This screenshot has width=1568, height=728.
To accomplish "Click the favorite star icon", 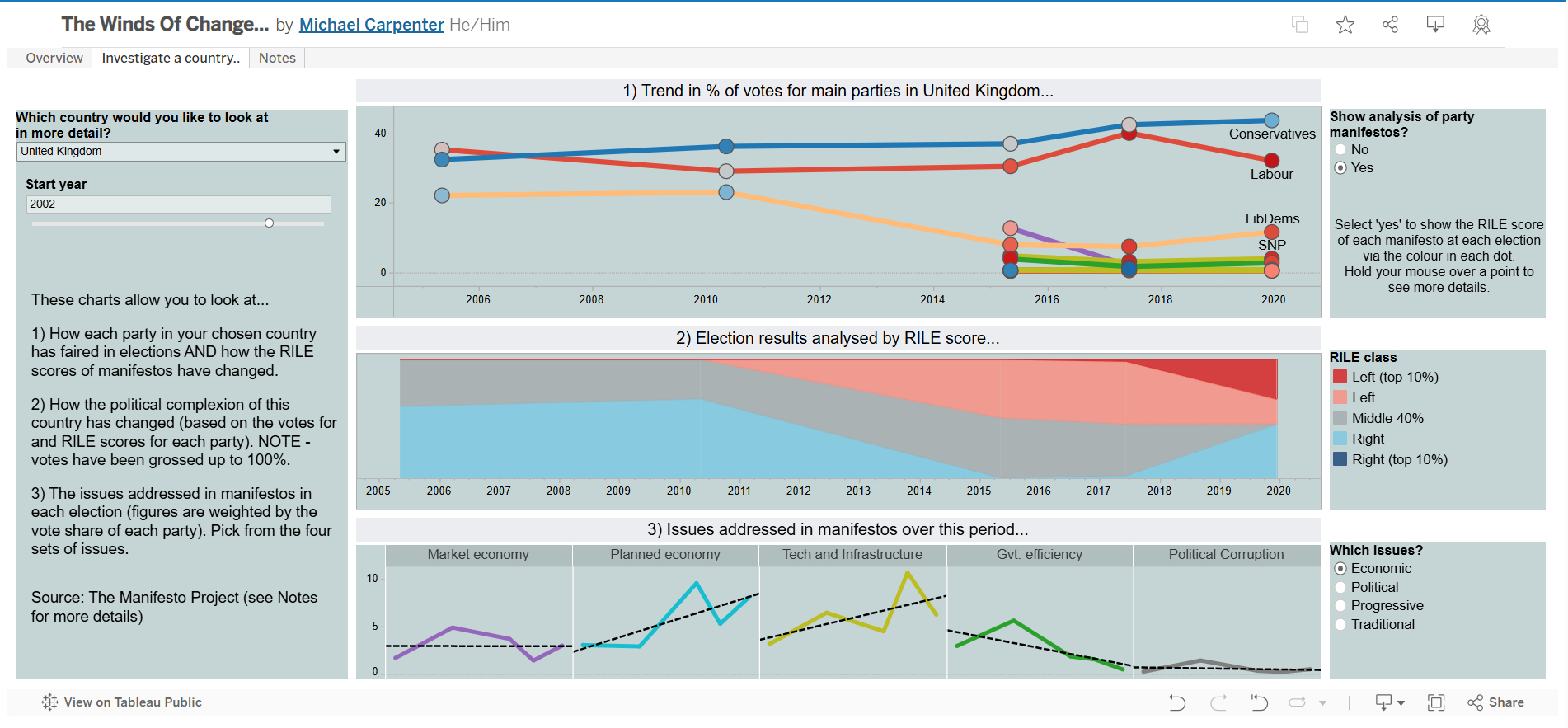I will 1345,25.
